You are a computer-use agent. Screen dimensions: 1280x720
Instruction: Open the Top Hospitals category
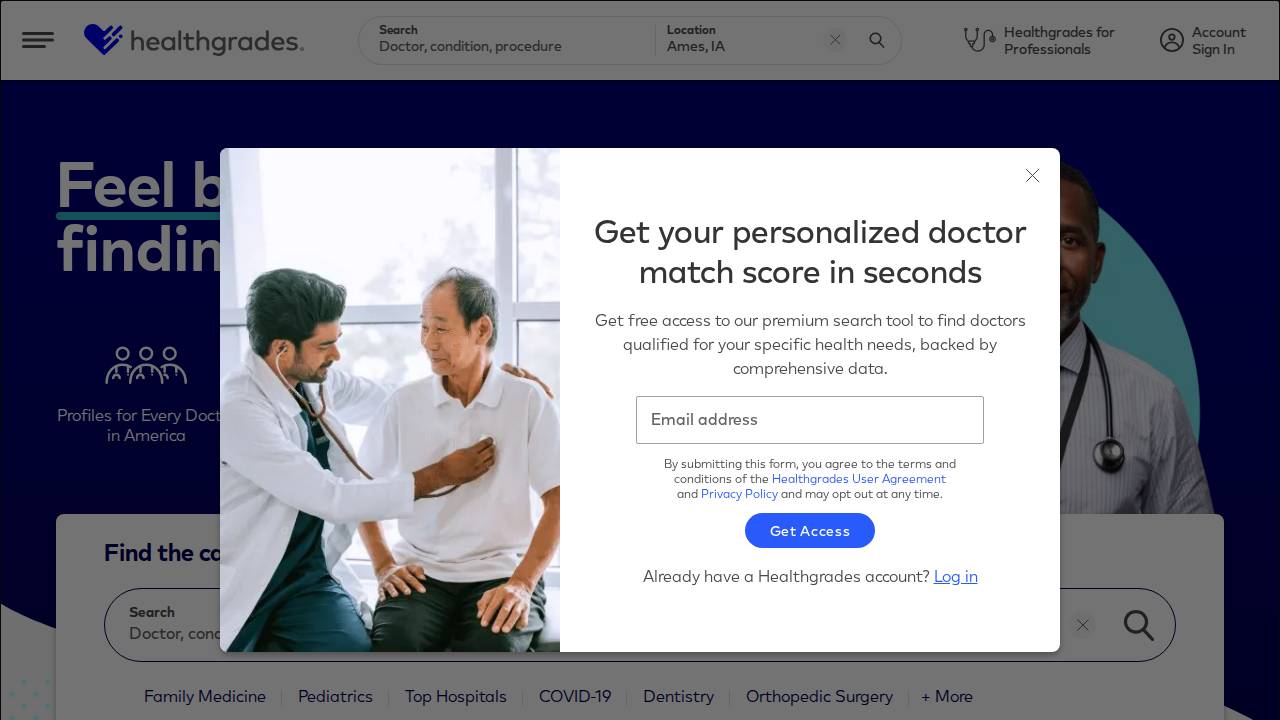(x=456, y=696)
